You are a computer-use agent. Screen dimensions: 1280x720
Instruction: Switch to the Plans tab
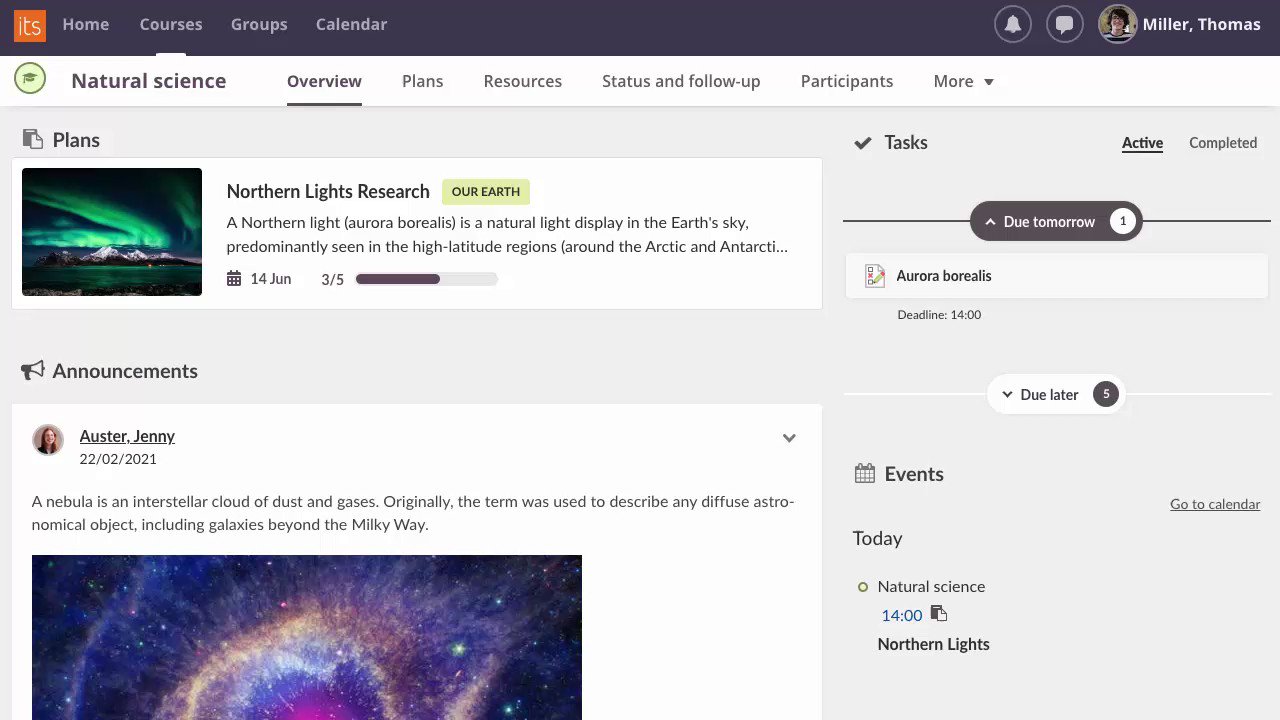tap(422, 81)
